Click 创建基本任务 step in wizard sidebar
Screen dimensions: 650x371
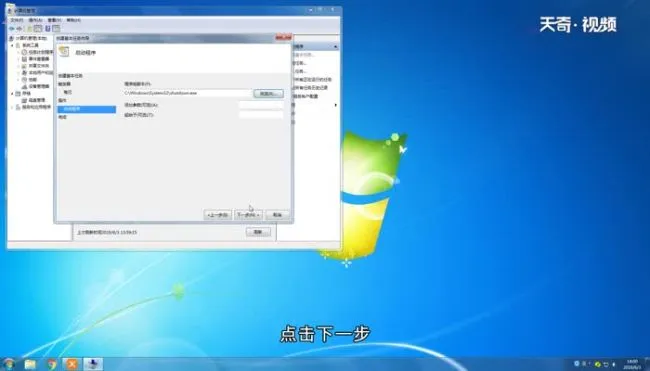click(x=70, y=76)
